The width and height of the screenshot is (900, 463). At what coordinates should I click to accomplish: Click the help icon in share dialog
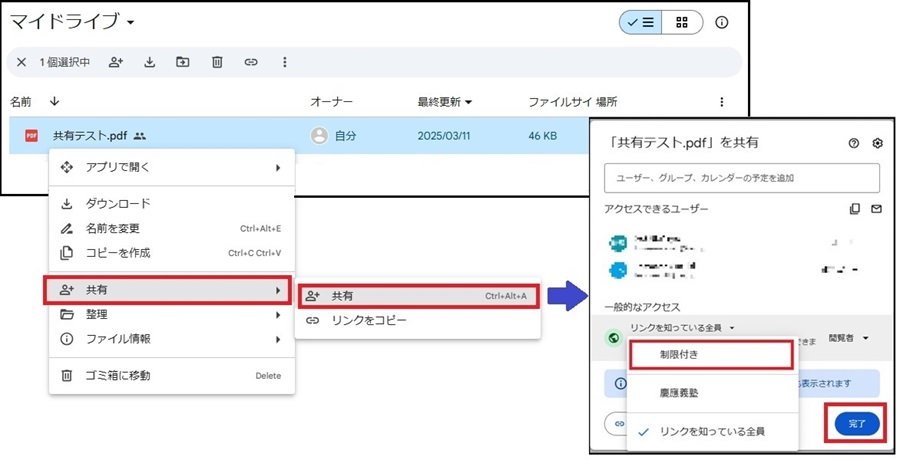[x=853, y=143]
